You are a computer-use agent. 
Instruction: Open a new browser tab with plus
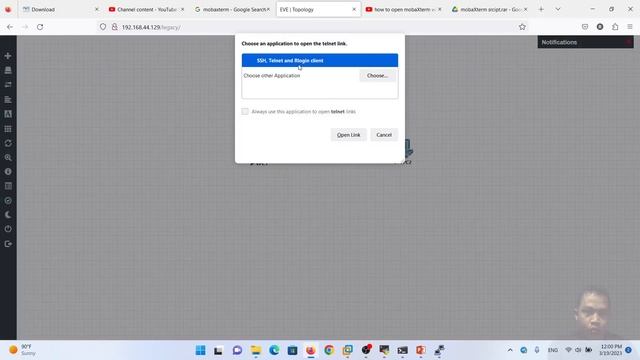pyautogui.click(x=541, y=9)
